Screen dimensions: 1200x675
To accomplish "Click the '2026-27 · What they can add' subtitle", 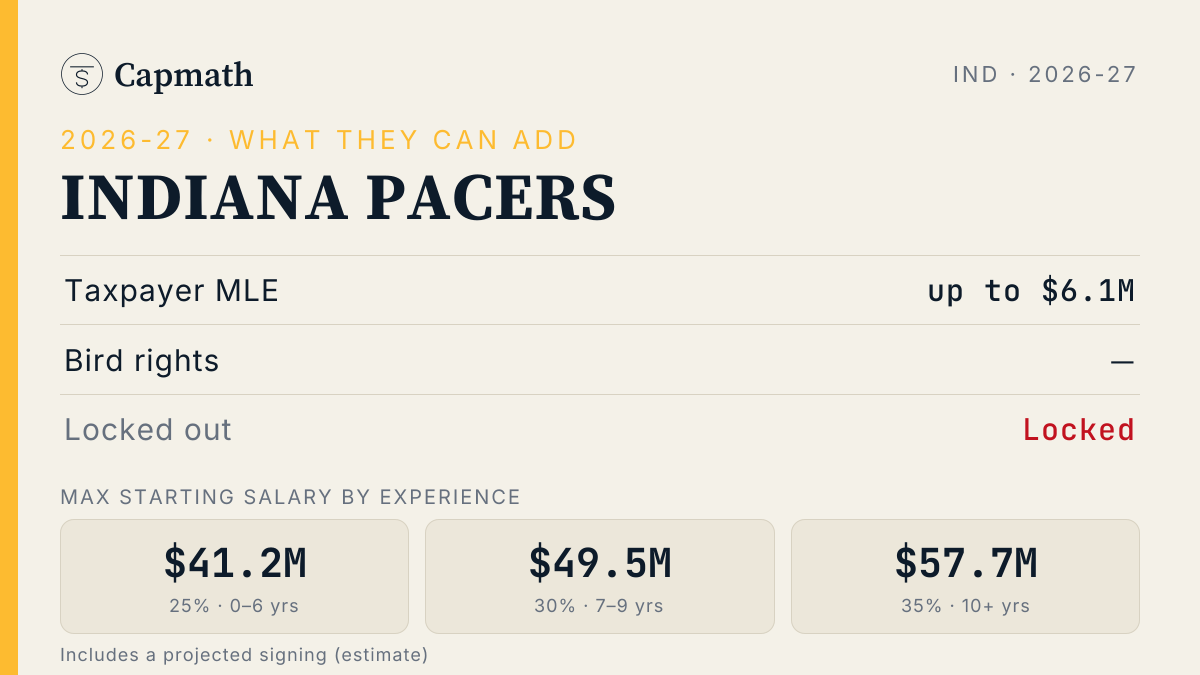I will 320,140.
